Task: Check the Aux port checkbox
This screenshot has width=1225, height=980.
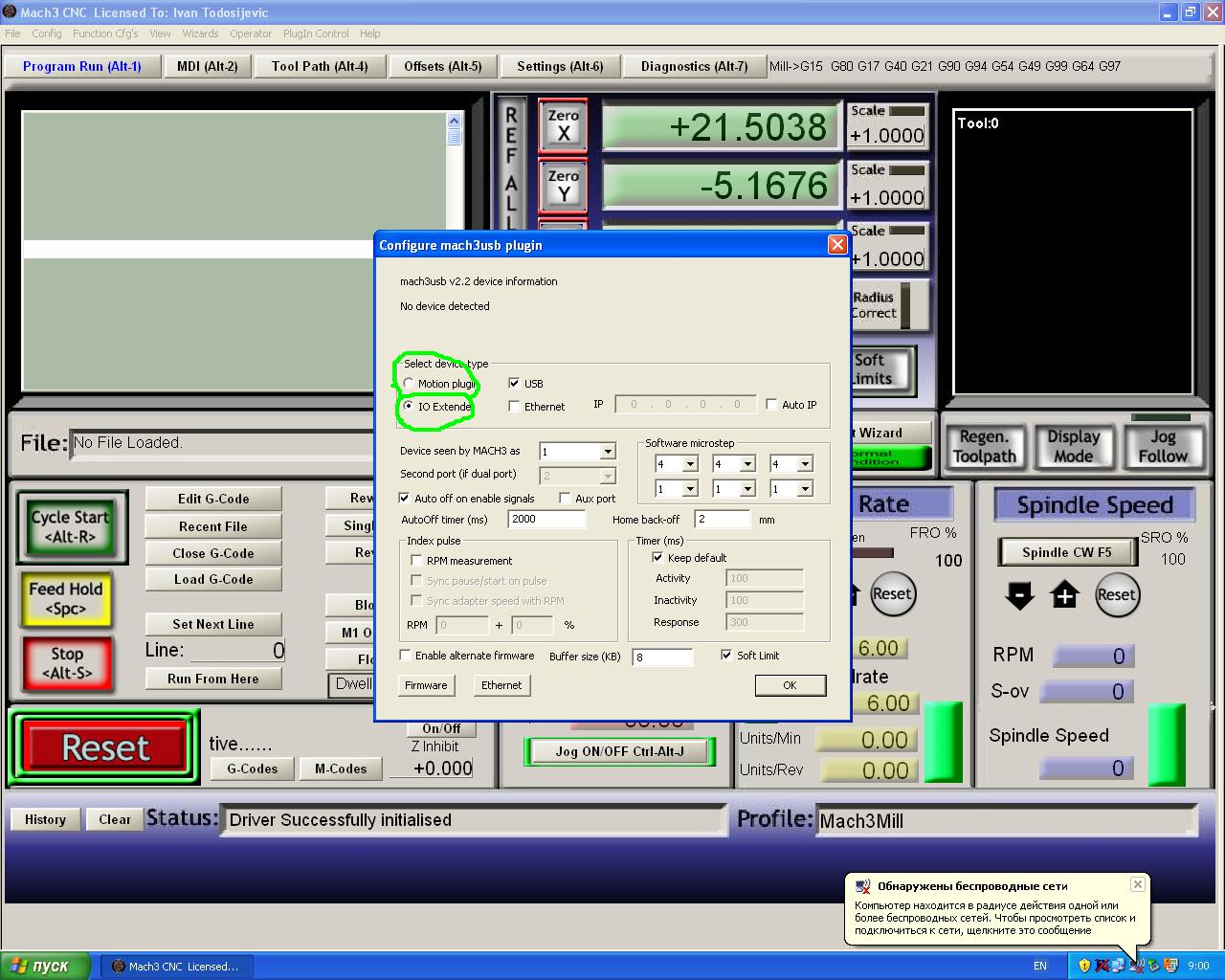Action: click(565, 498)
